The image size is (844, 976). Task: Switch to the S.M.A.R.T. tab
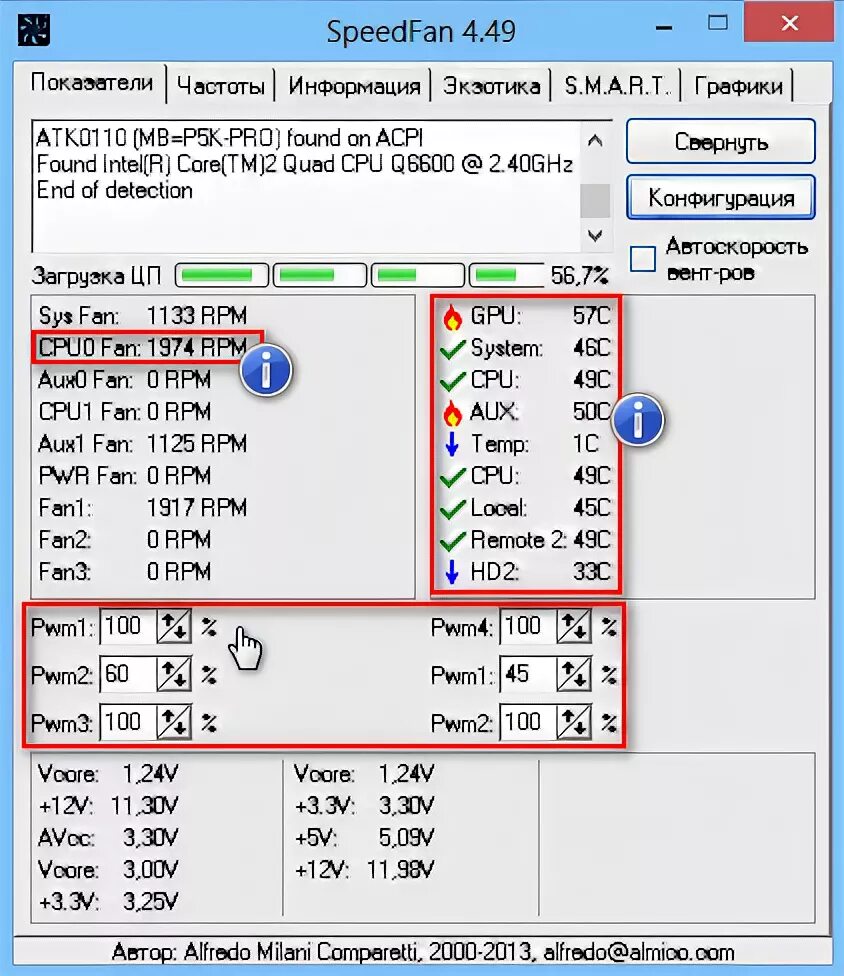coord(616,85)
